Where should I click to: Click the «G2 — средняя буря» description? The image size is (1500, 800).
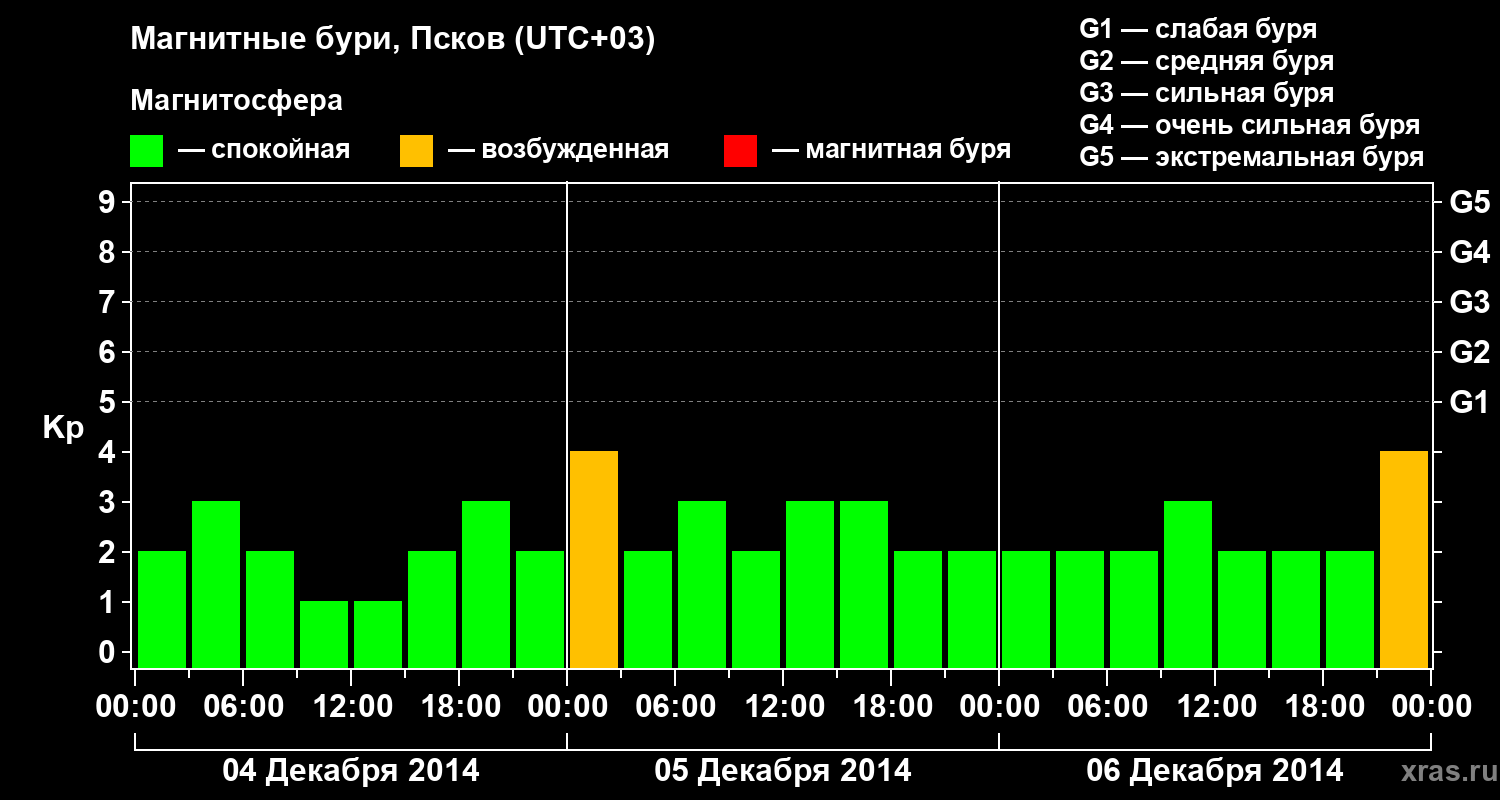point(1206,61)
